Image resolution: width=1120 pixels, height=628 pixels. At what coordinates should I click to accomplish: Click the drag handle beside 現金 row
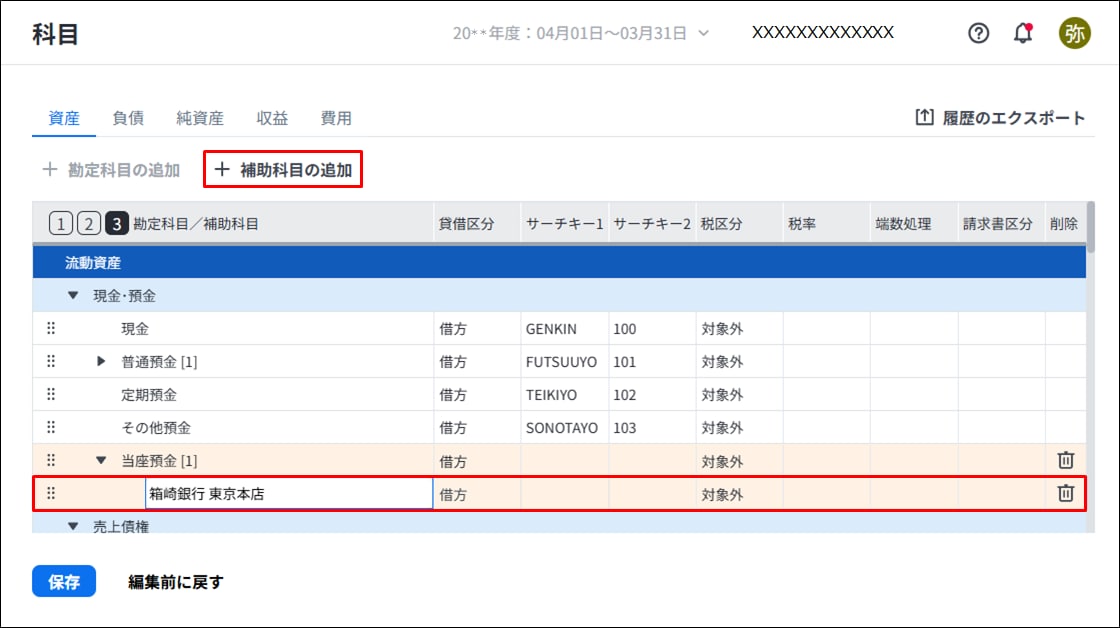[x=51, y=329]
